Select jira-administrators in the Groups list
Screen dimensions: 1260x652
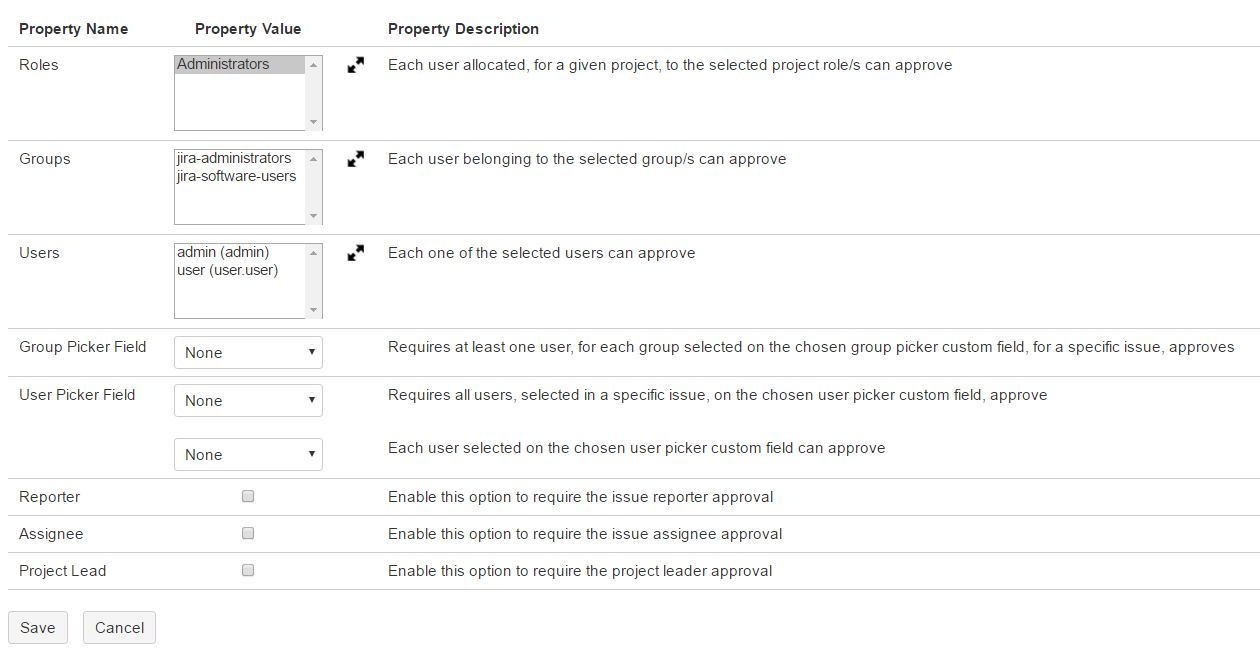[x=234, y=158]
